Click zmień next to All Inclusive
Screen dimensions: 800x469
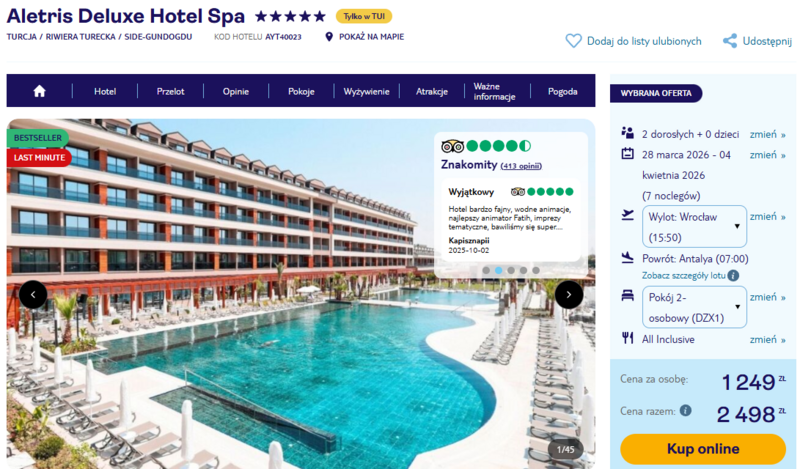click(767, 339)
